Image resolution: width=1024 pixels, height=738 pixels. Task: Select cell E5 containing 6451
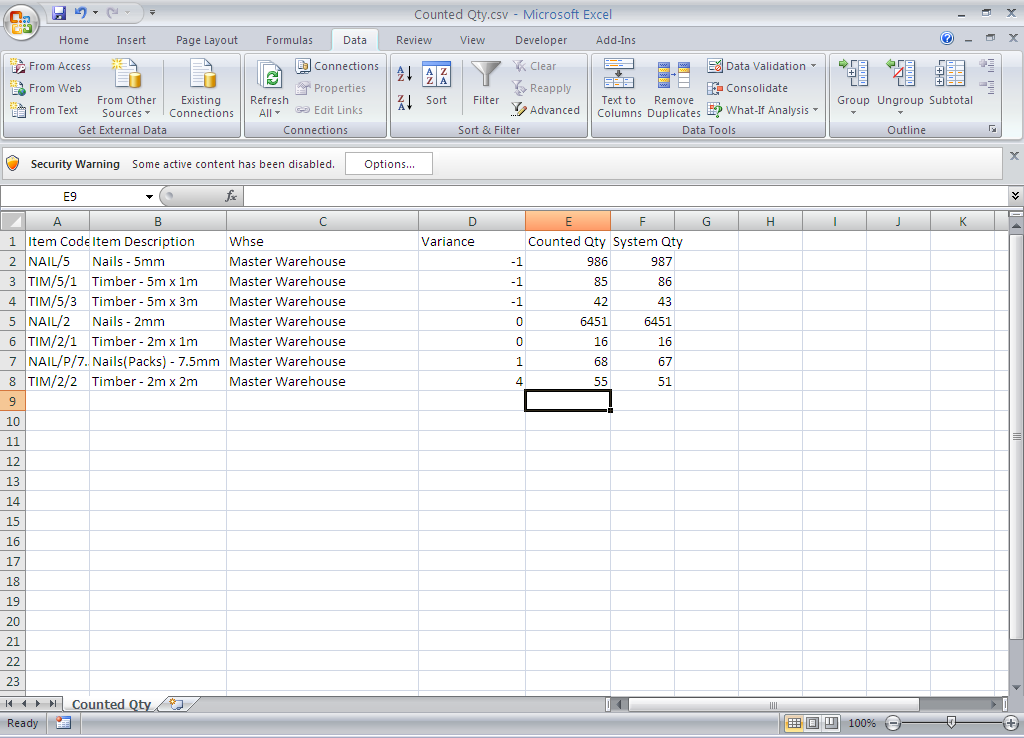(x=568, y=322)
